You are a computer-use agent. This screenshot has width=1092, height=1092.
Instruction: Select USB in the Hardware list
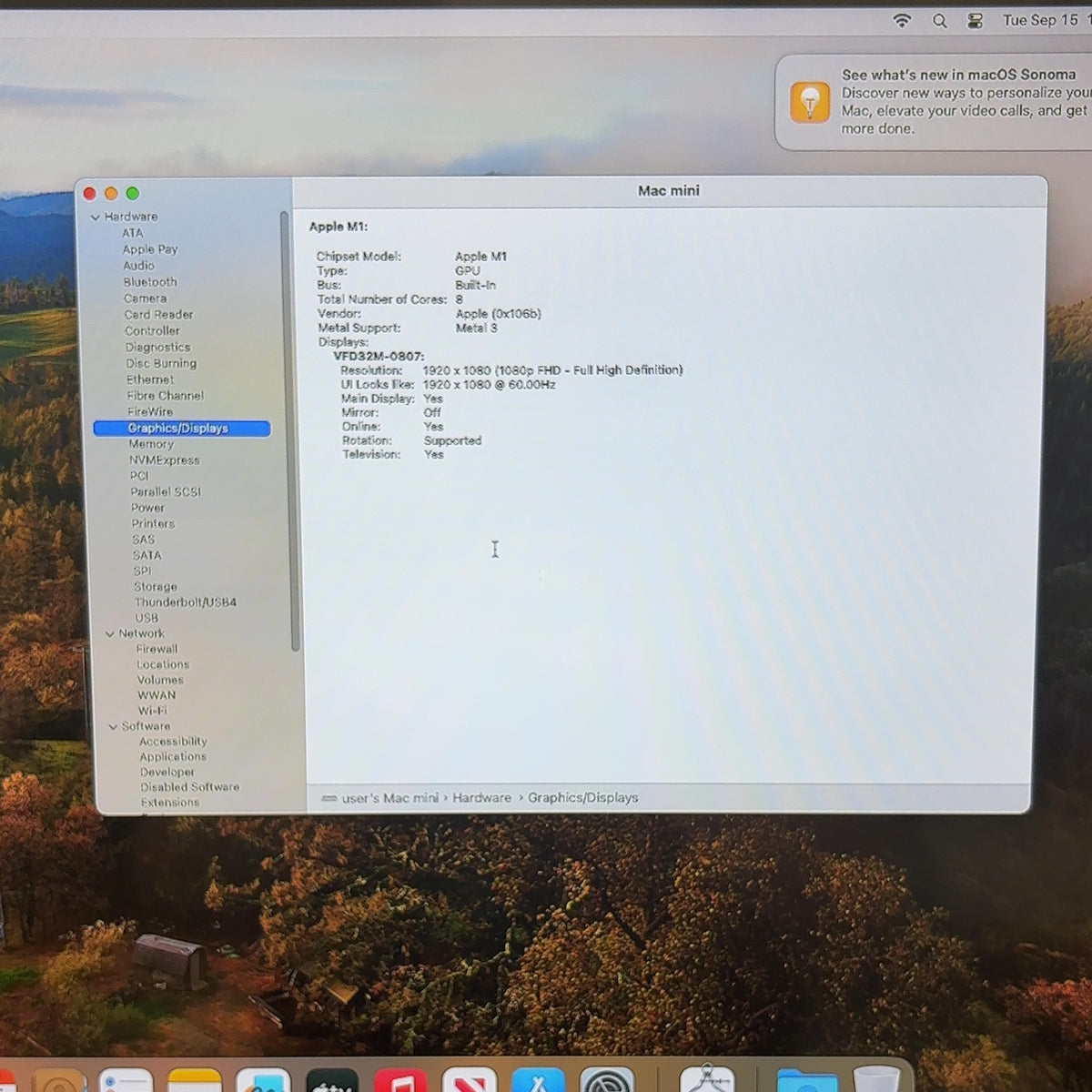147,618
